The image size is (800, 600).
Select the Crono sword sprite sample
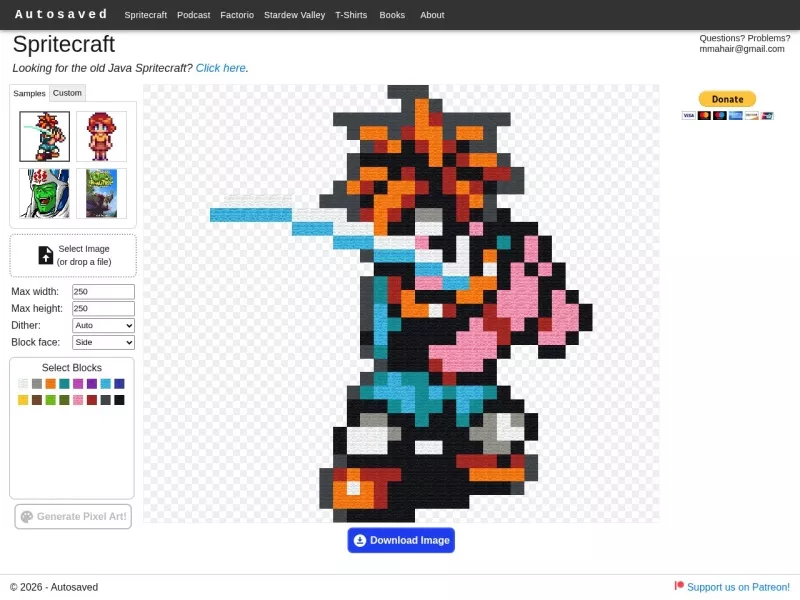tap(44, 137)
